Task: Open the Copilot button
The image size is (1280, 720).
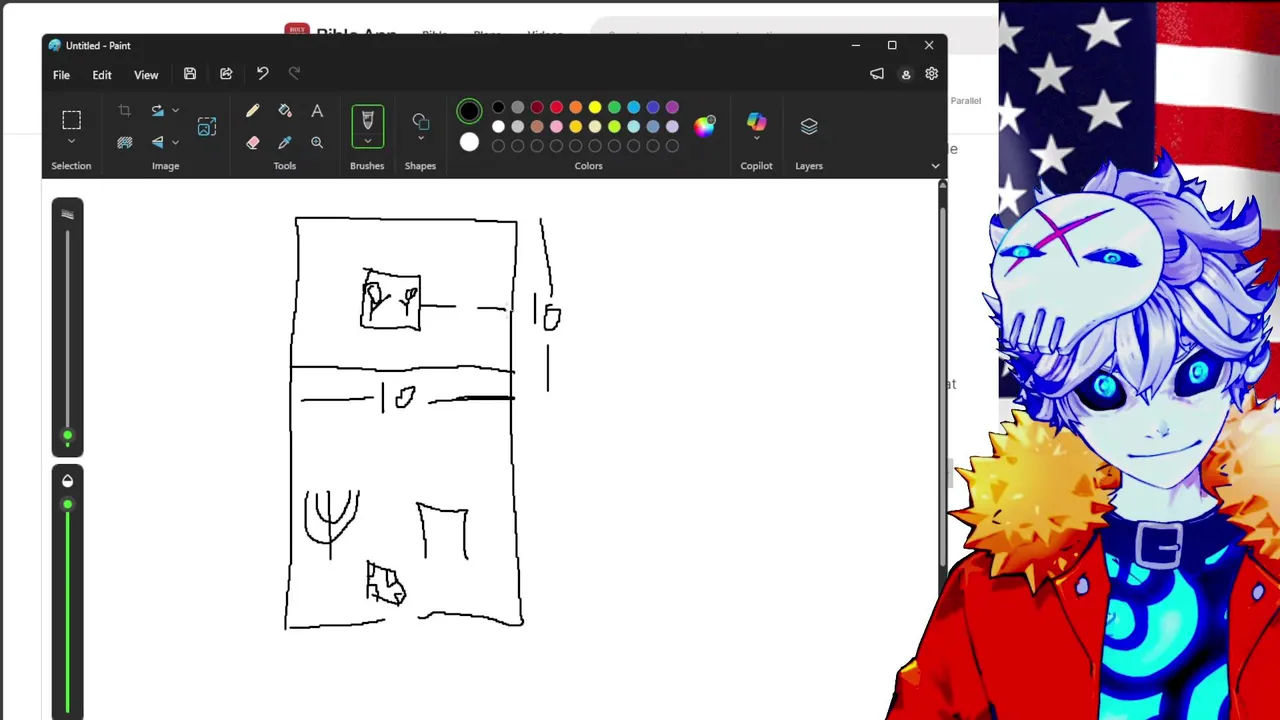Action: 756,121
